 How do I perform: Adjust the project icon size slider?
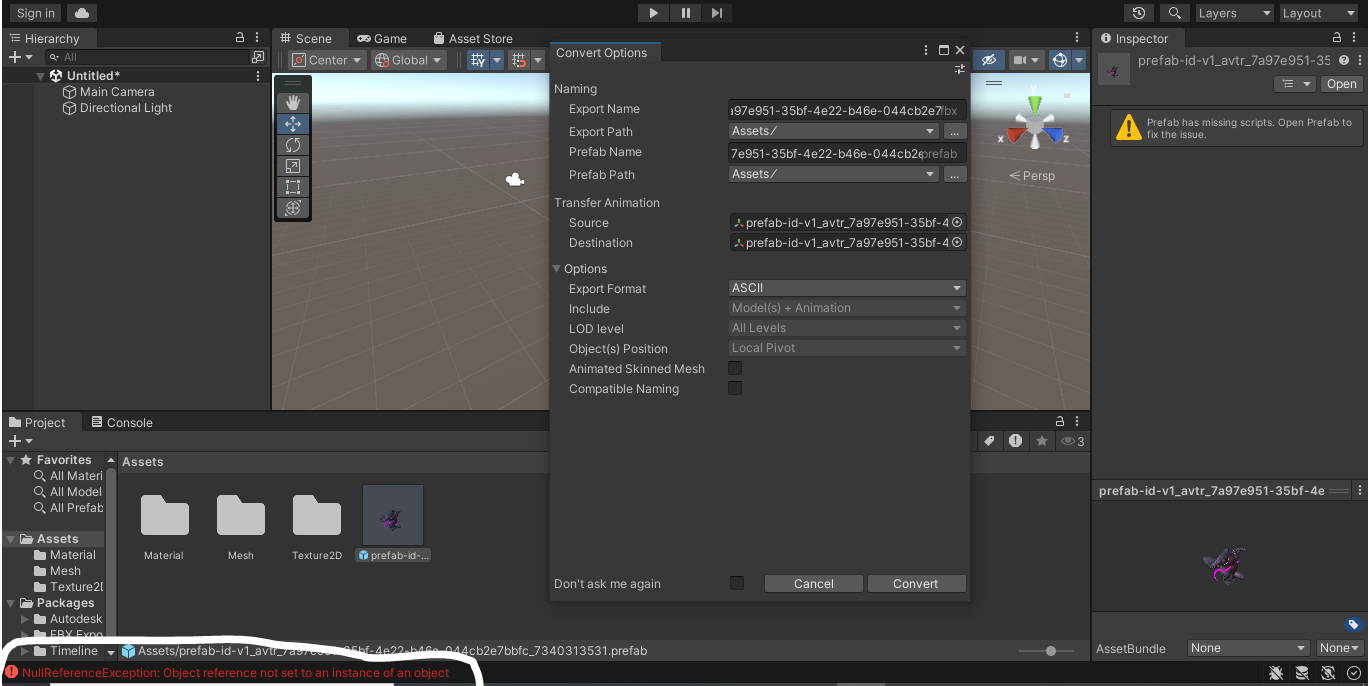point(1050,651)
